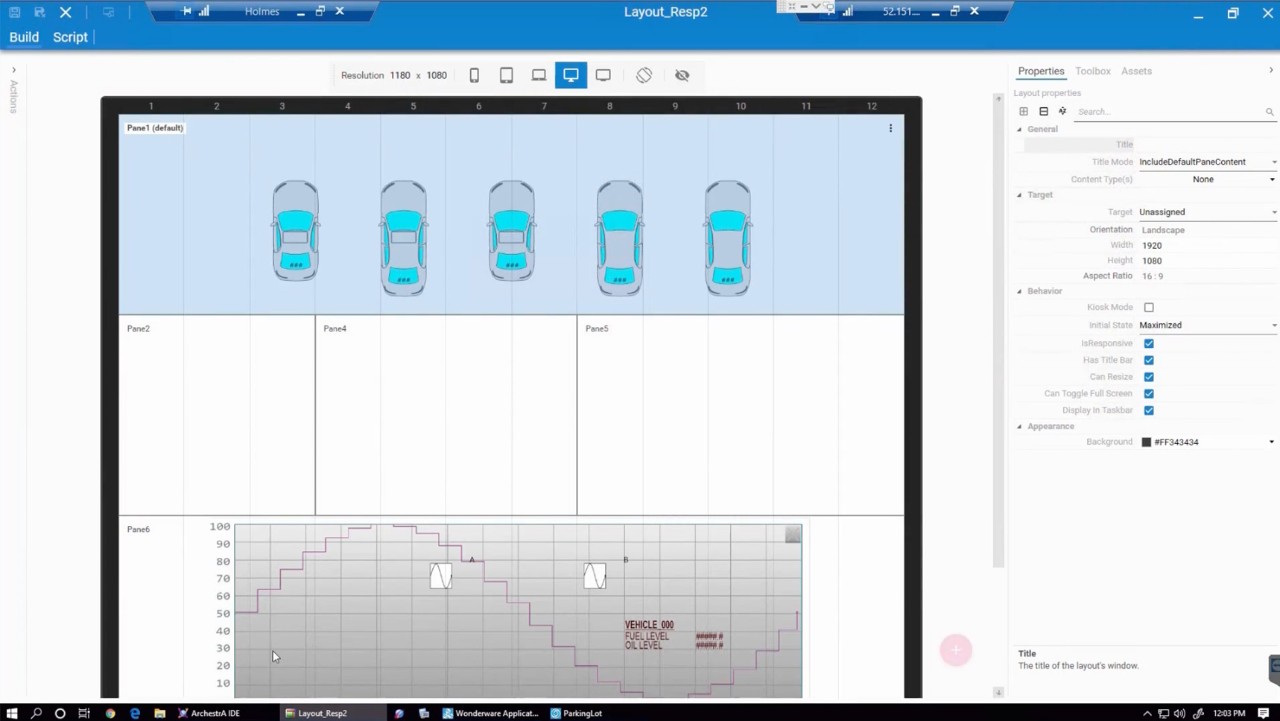
Task: Uncheck the Can Resize checkbox
Action: click(x=1148, y=377)
